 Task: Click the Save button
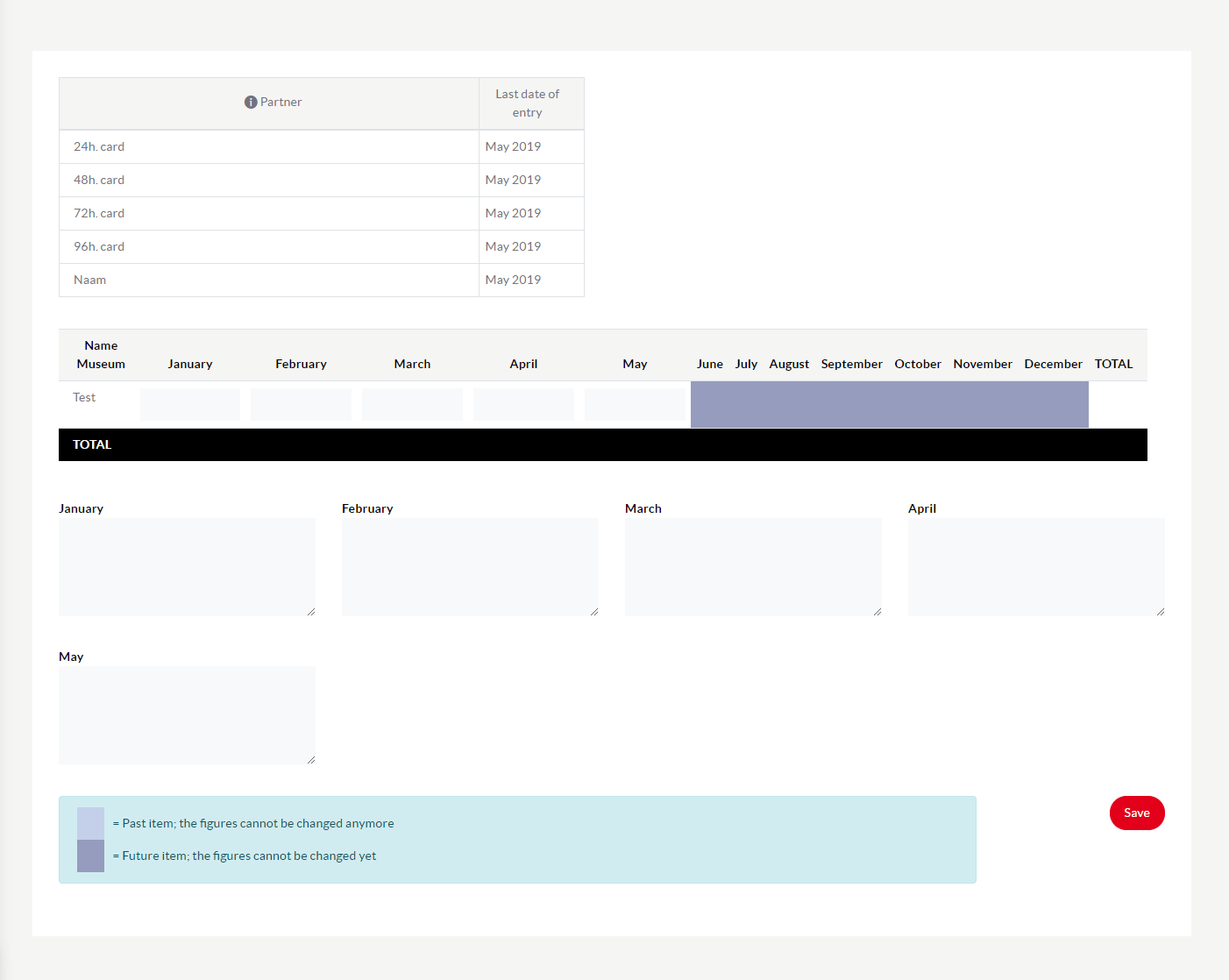pyautogui.click(x=1137, y=813)
